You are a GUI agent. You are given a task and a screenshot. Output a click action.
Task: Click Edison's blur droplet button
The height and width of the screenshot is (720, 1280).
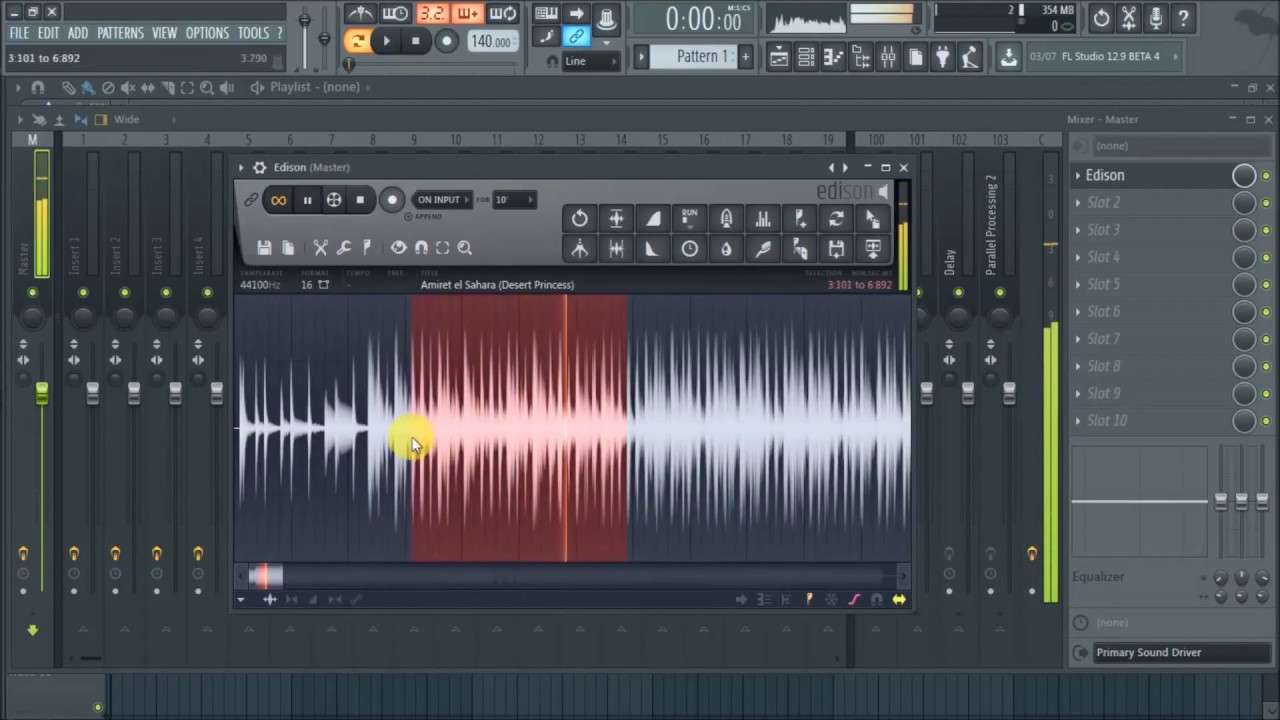tap(726, 249)
